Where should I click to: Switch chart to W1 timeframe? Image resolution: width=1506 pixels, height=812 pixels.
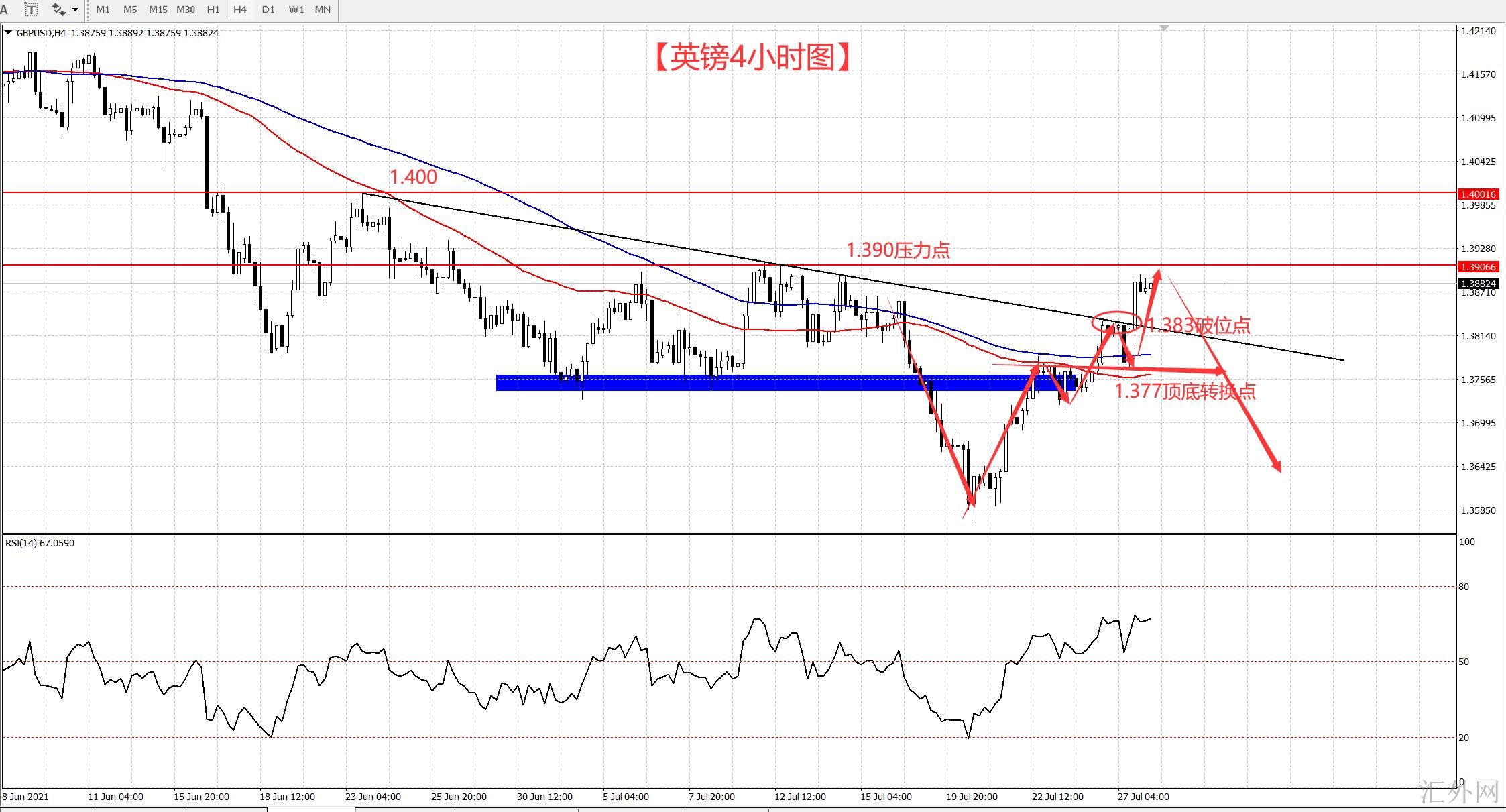(296, 9)
